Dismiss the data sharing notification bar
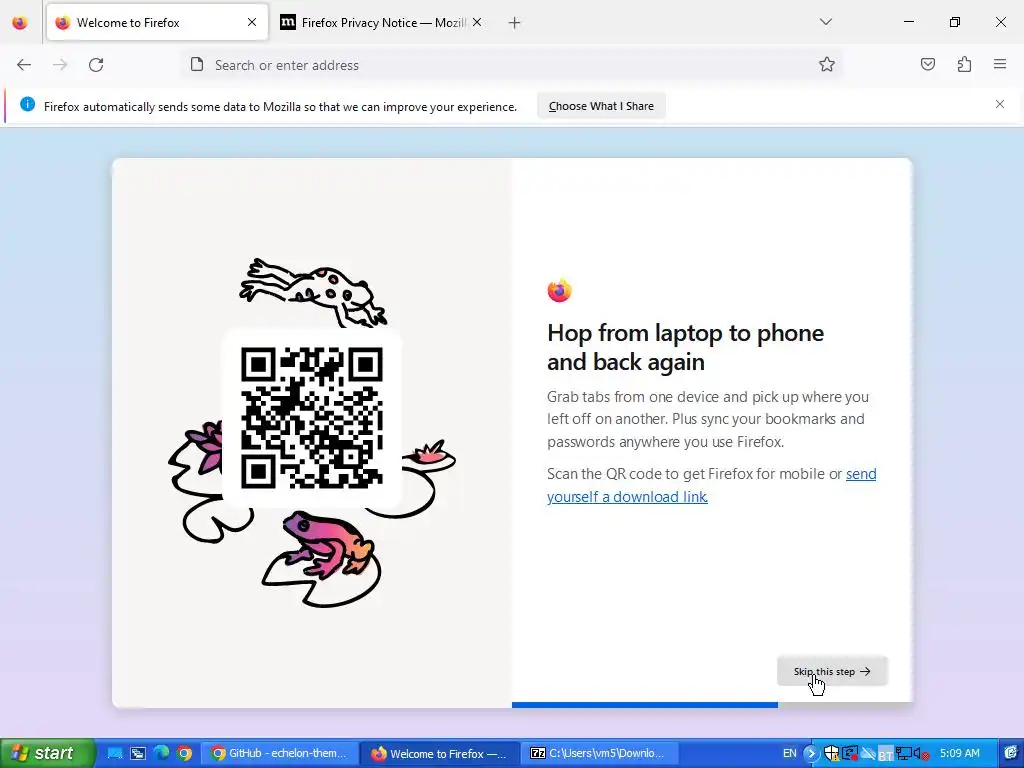Viewport: 1024px width, 768px height. [x=1000, y=104]
